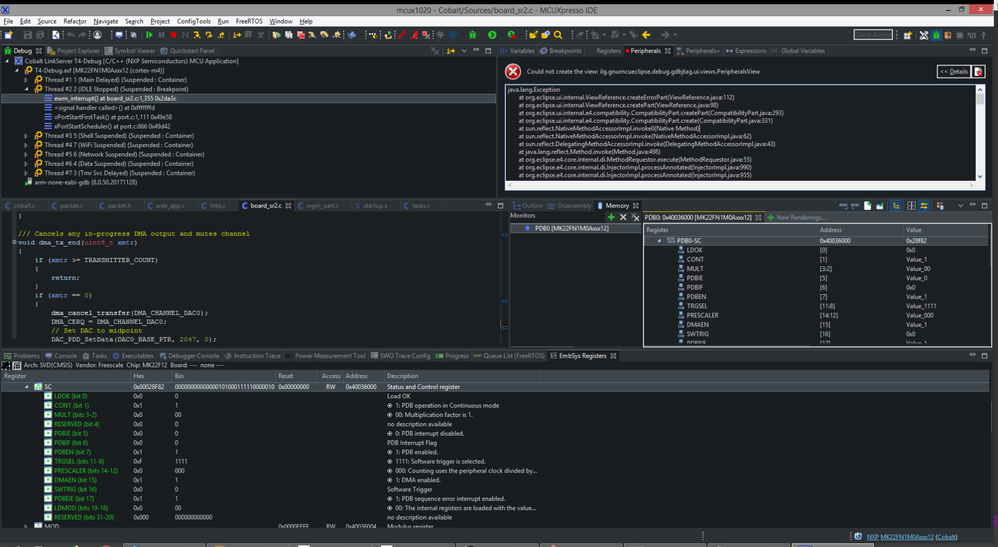
Task: Click the Details button in error view
Action: tap(953, 72)
